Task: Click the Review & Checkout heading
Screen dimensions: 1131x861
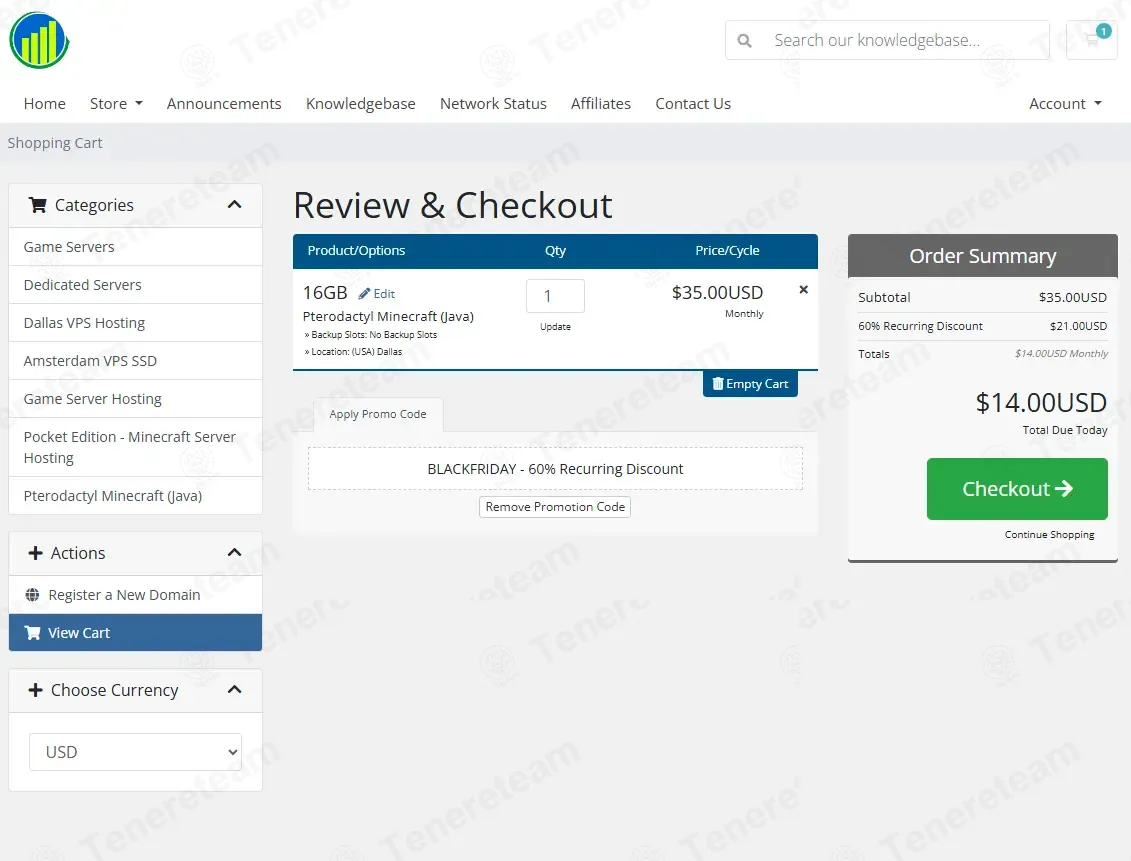Action: click(x=453, y=206)
